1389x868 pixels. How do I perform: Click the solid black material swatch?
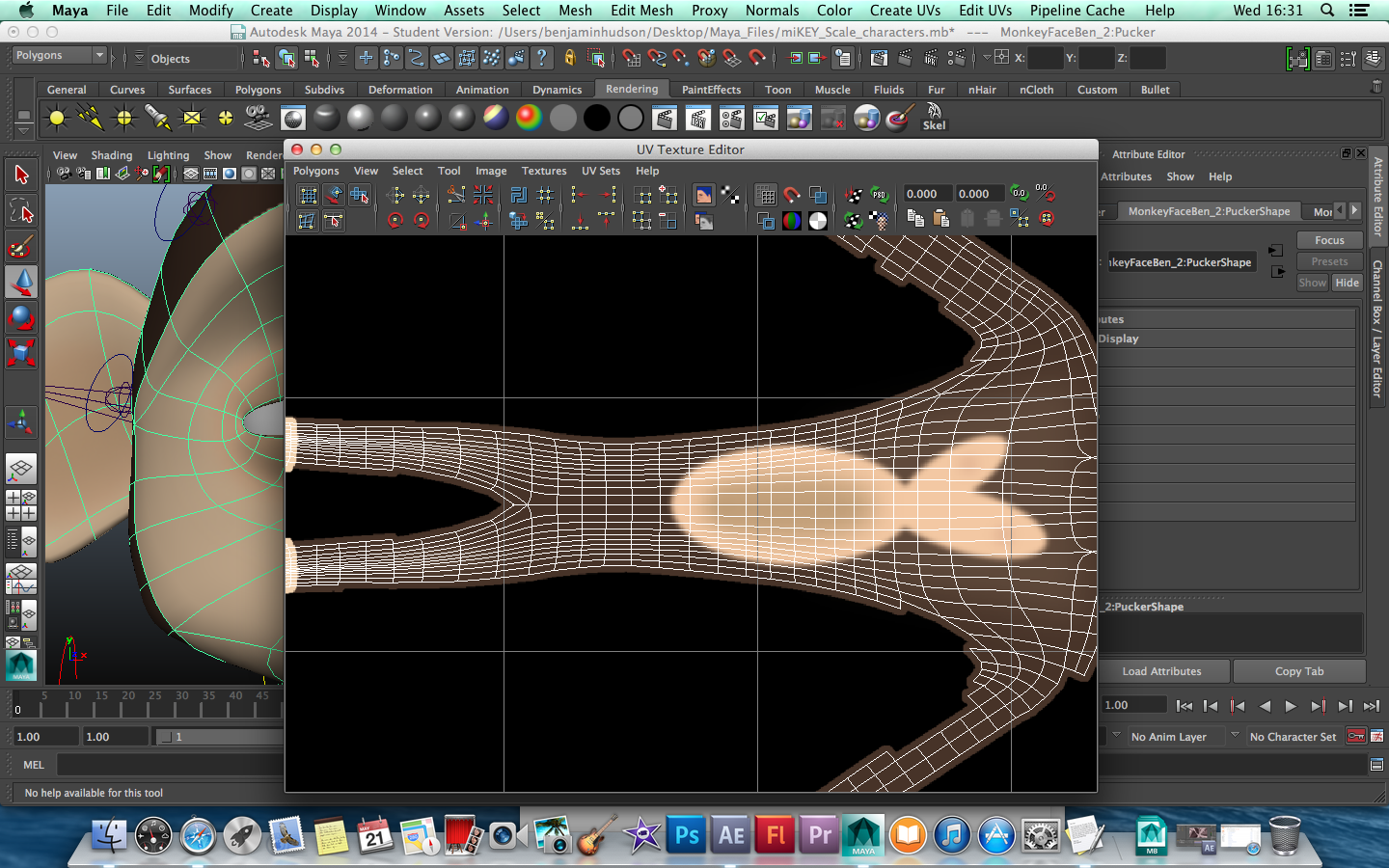597,119
